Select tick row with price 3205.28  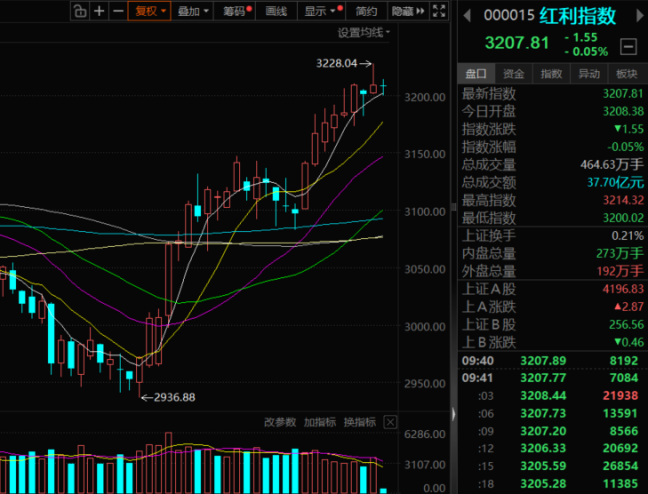point(553,484)
